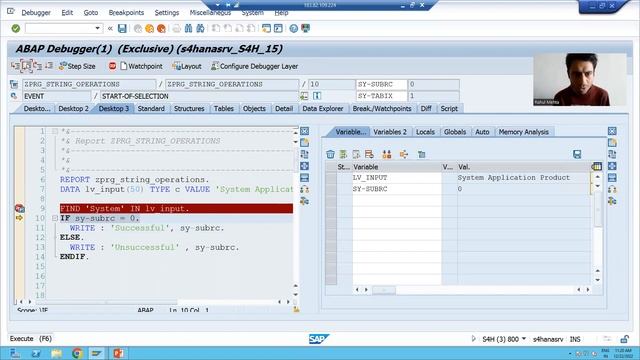Close the source code tool via top icon
The width and height of the screenshot is (640, 360).
(x=304, y=131)
